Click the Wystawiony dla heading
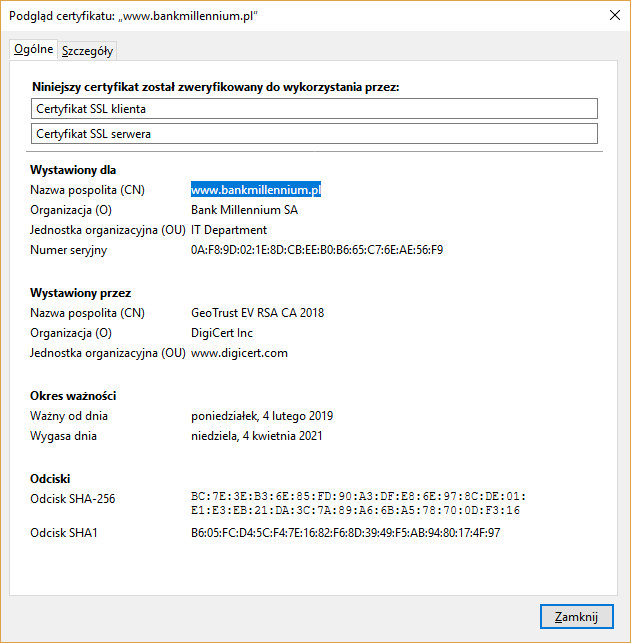This screenshot has width=633, height=643. pos(73,170)
